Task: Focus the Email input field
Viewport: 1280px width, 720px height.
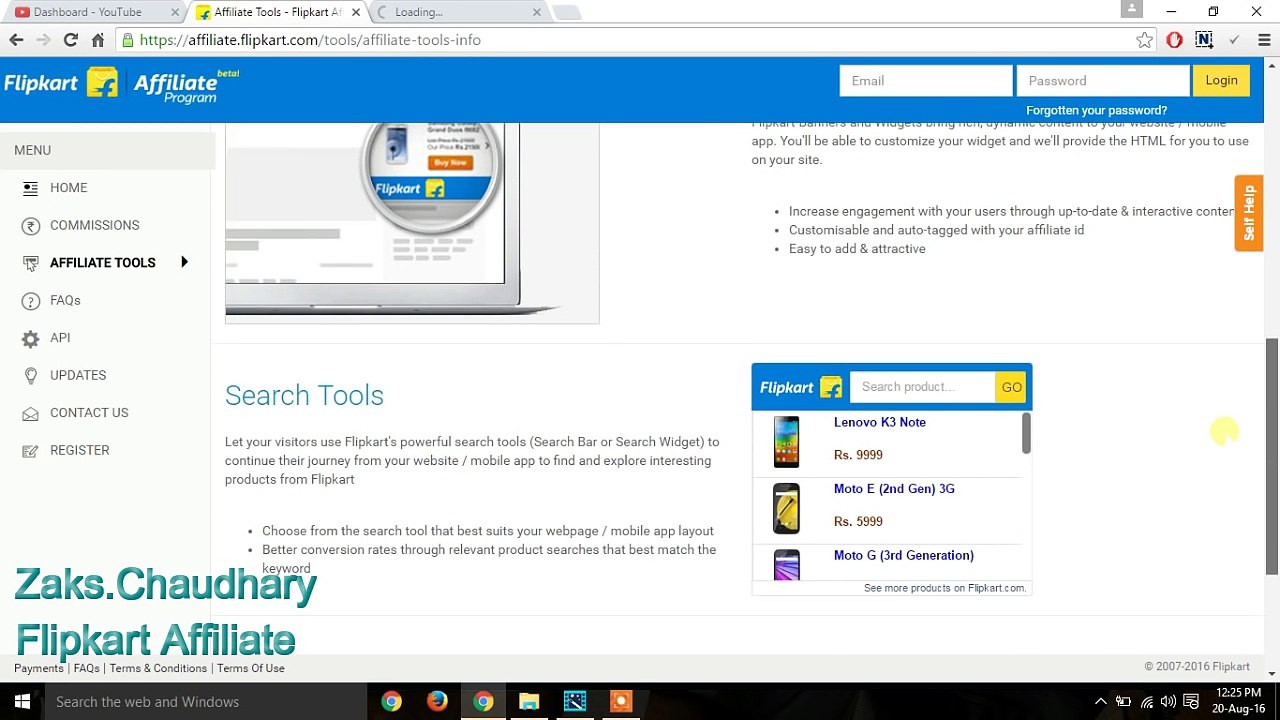Action: pos(926,81)
